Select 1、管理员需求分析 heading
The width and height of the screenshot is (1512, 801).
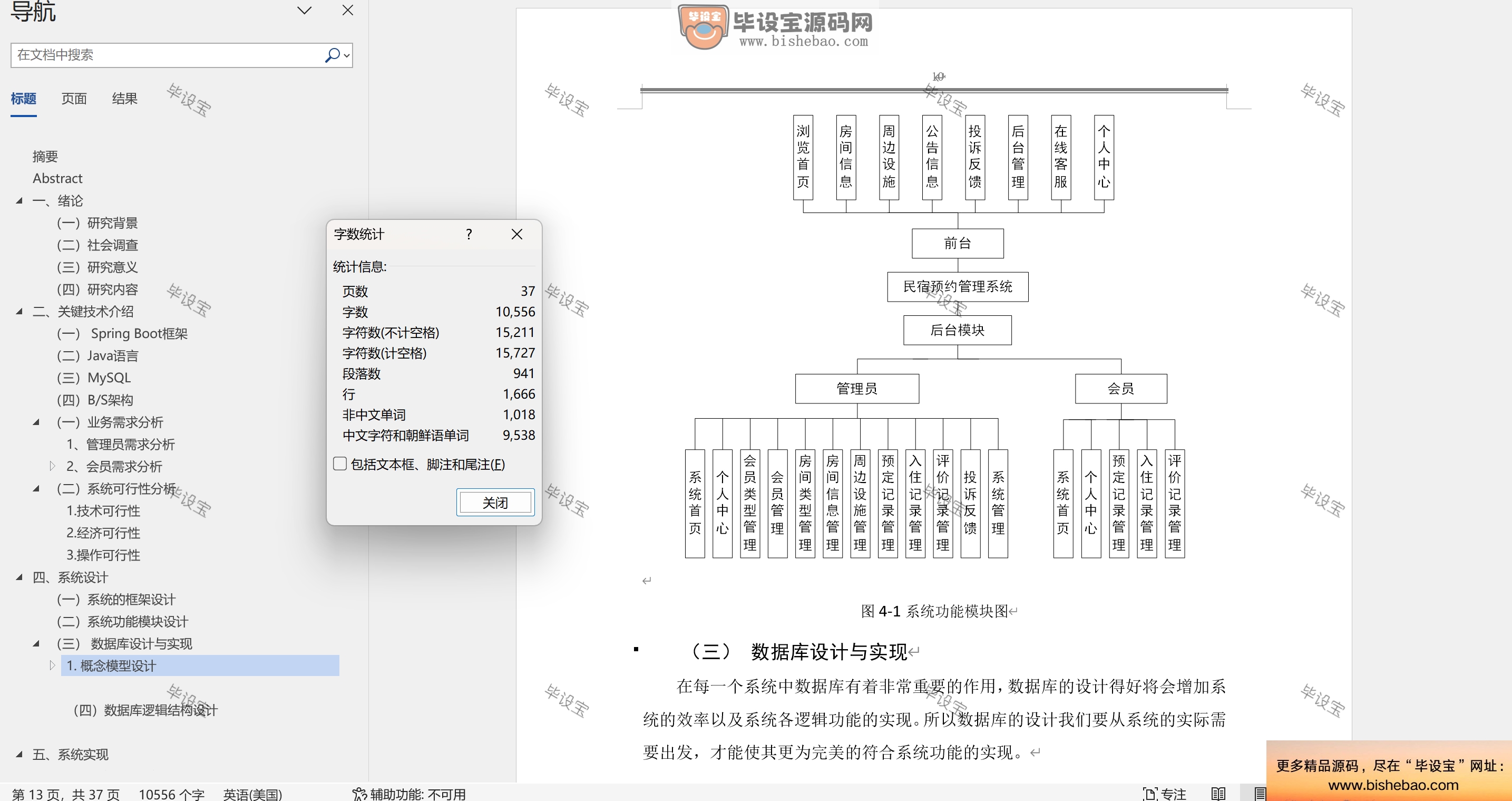point(120,445)
